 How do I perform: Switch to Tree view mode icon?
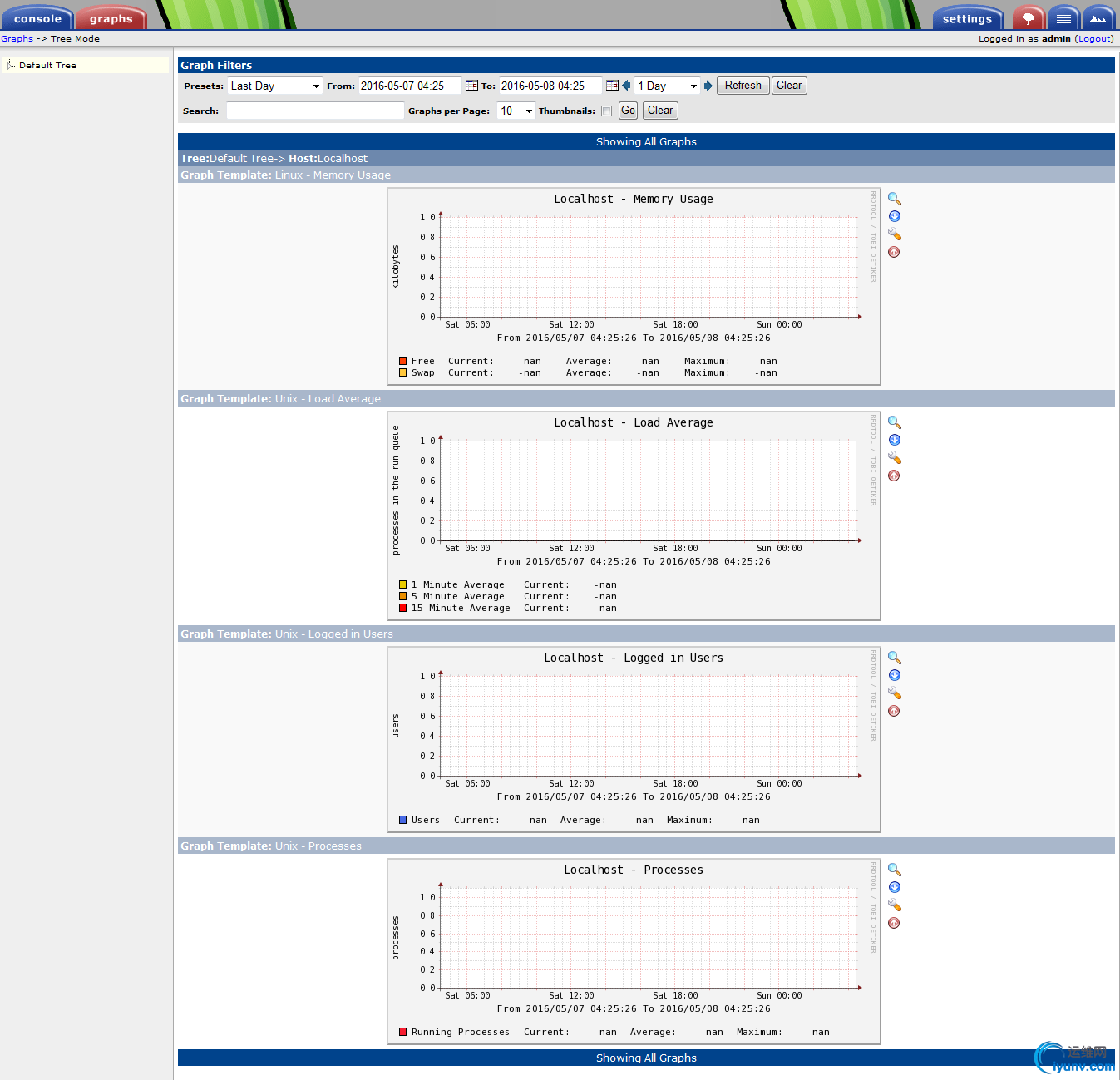pyautogui.click(x=1029, y=18)
